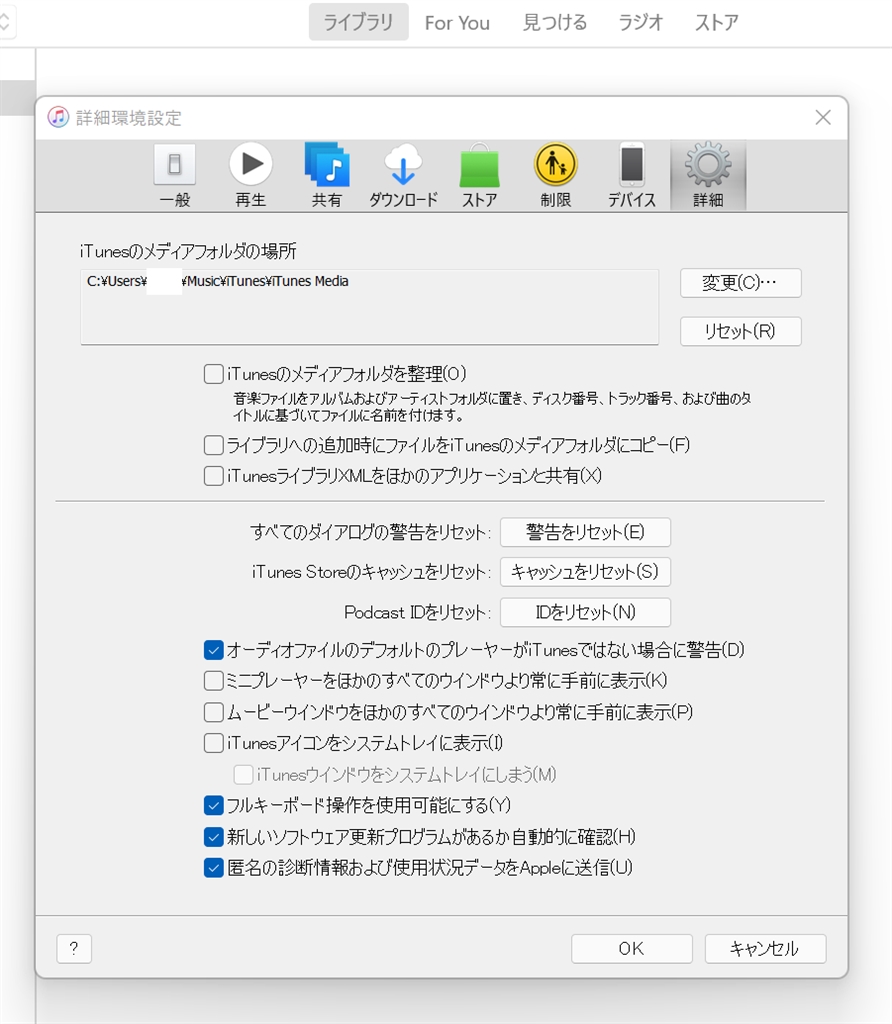The height and width of the screenshot is (1024, 892).
Task: Open help with the ? button
Action: (74, 948)
